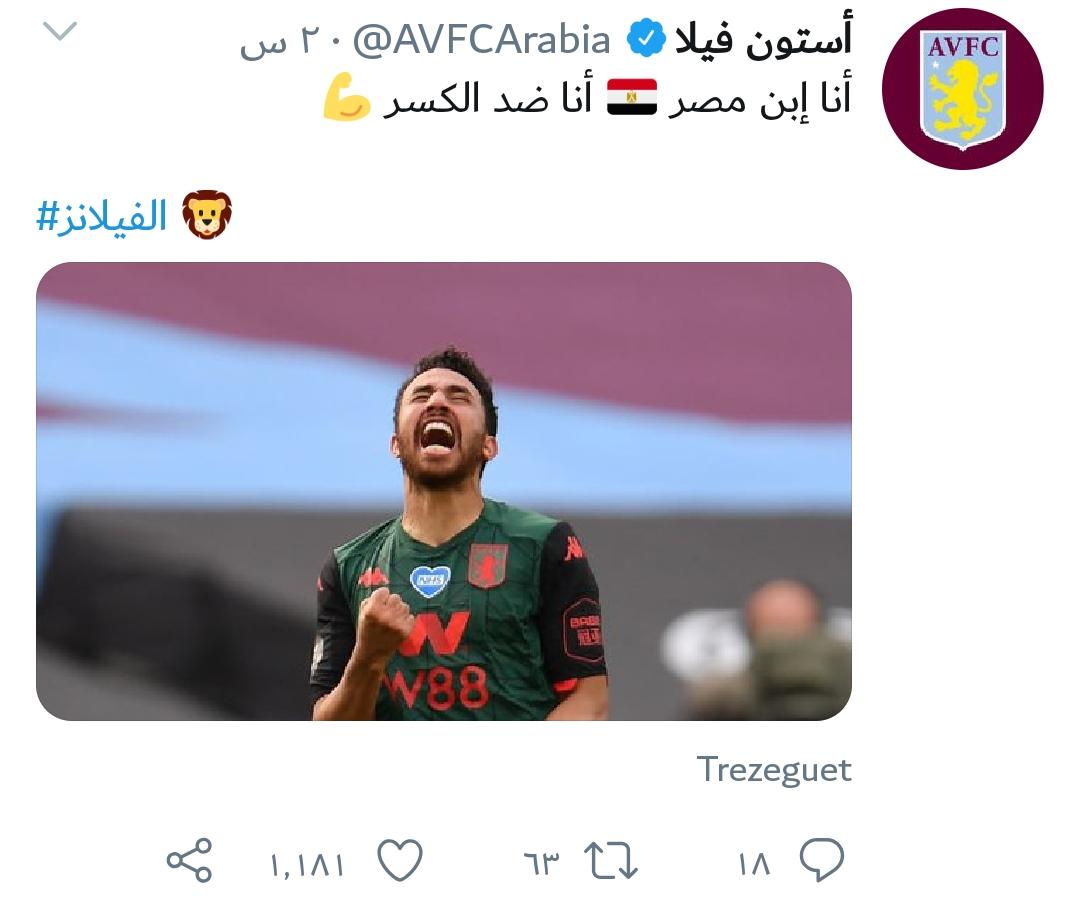Screen dimensions: 1076x912
Task: Click the lion face emoji
Action: coord(207,215)
